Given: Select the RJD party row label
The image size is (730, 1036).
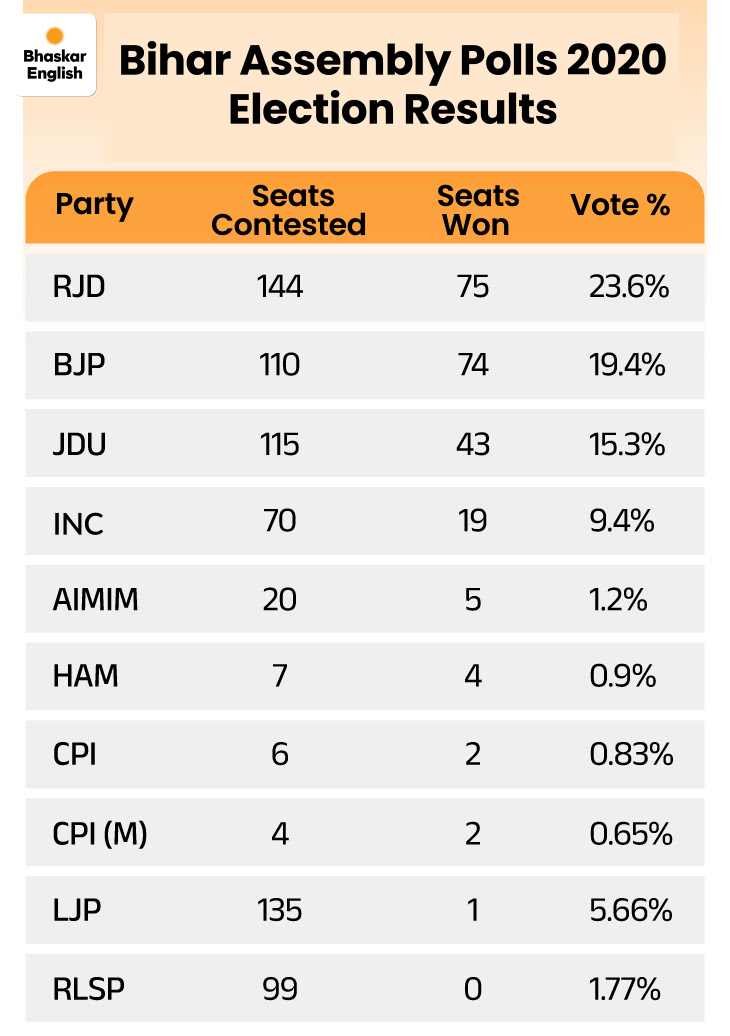Looking at the screenshot, I should click(79, 288).
